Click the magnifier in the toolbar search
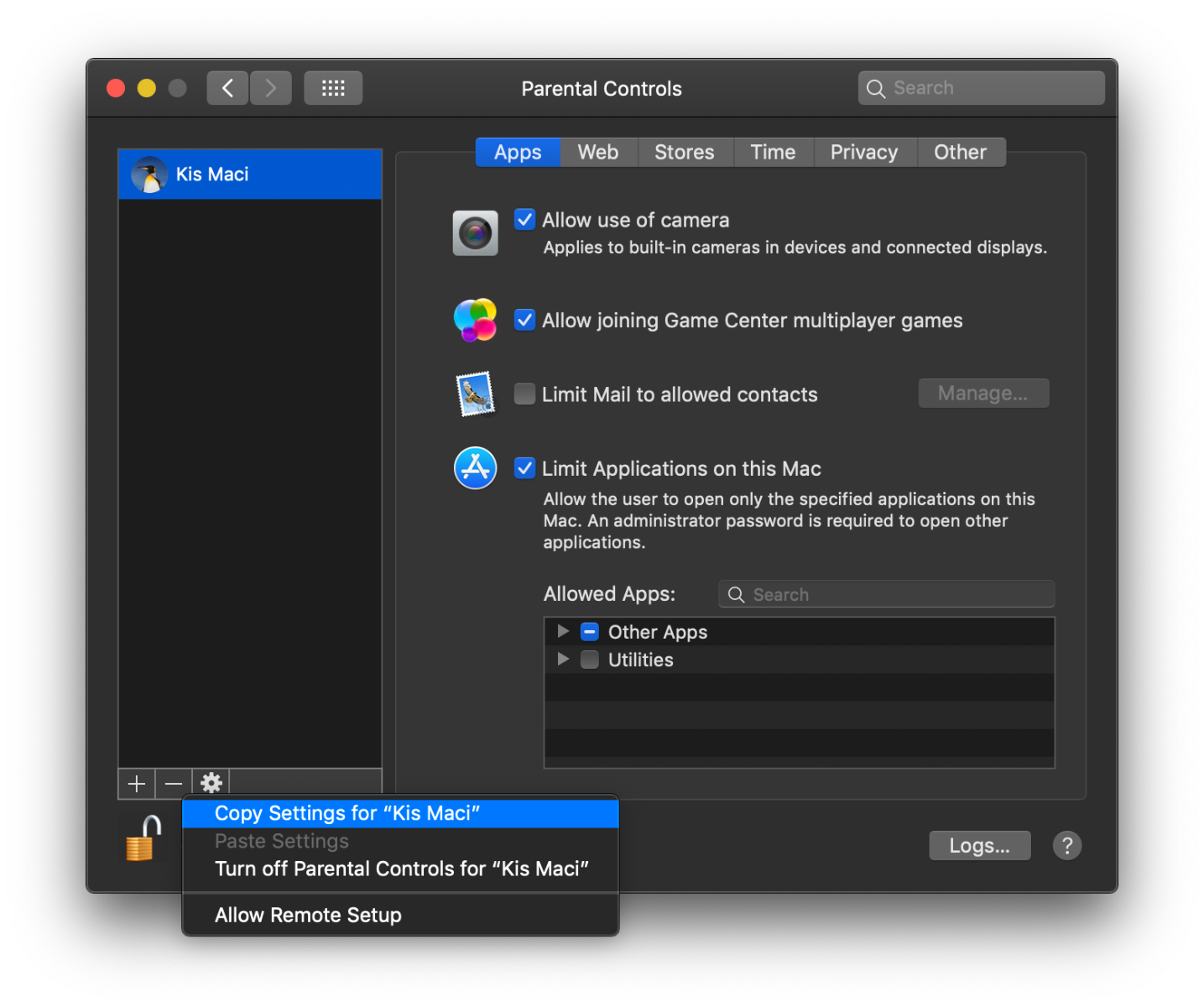1204x1007 pixels. 876,88
